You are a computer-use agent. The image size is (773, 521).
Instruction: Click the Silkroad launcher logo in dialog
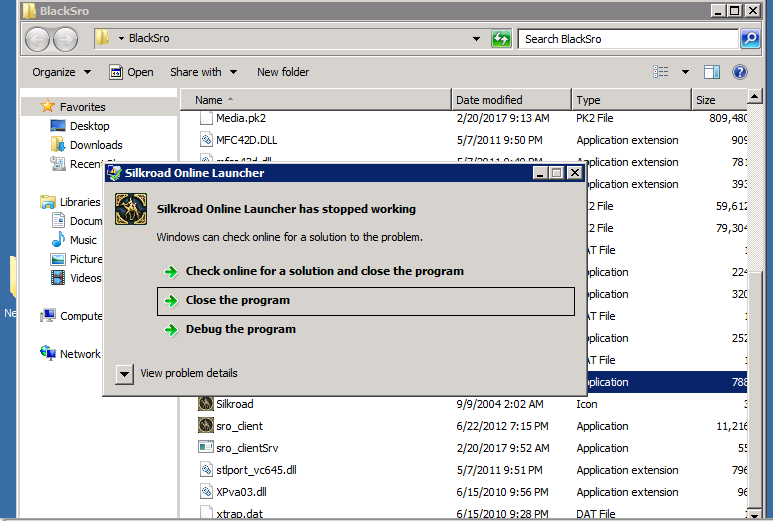click(x=131, y=209)
